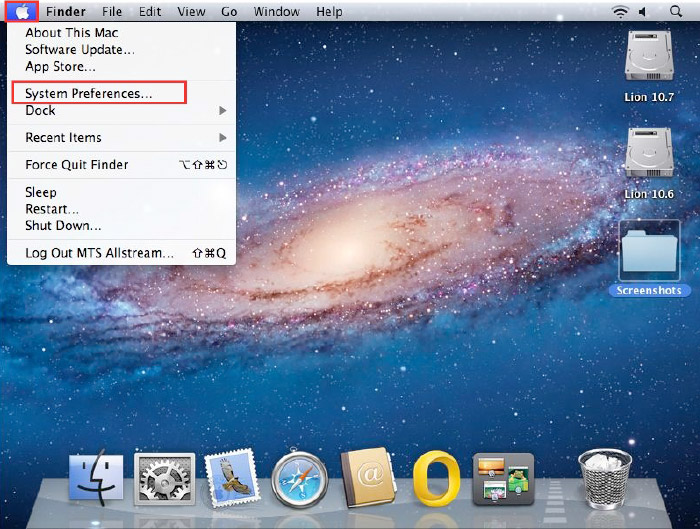
Task: Open the Finder menu
Action: click(66, 12)
